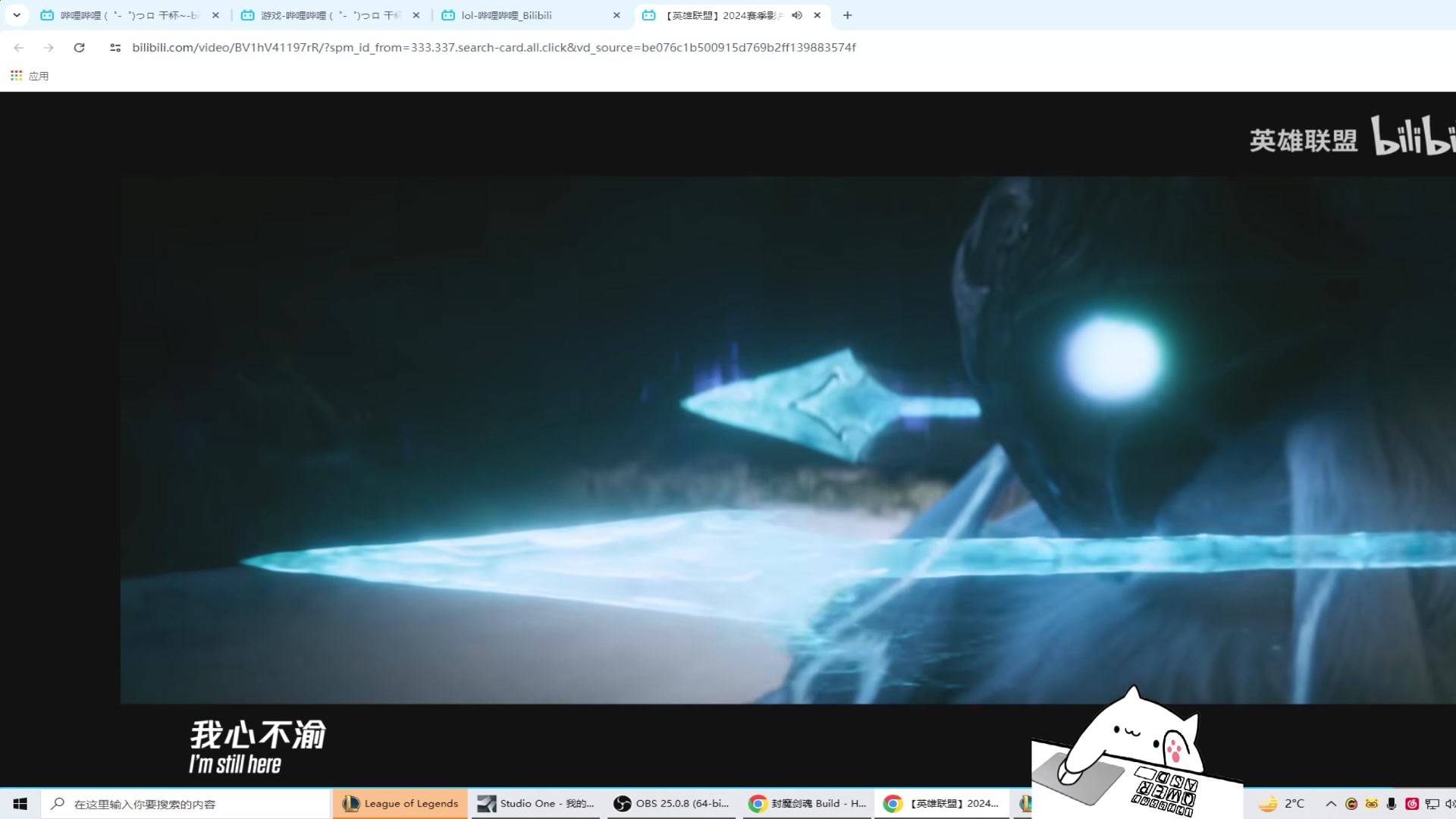Open League of Legends in taskbar
This screenshot has height=819, width=1456.
399,803
